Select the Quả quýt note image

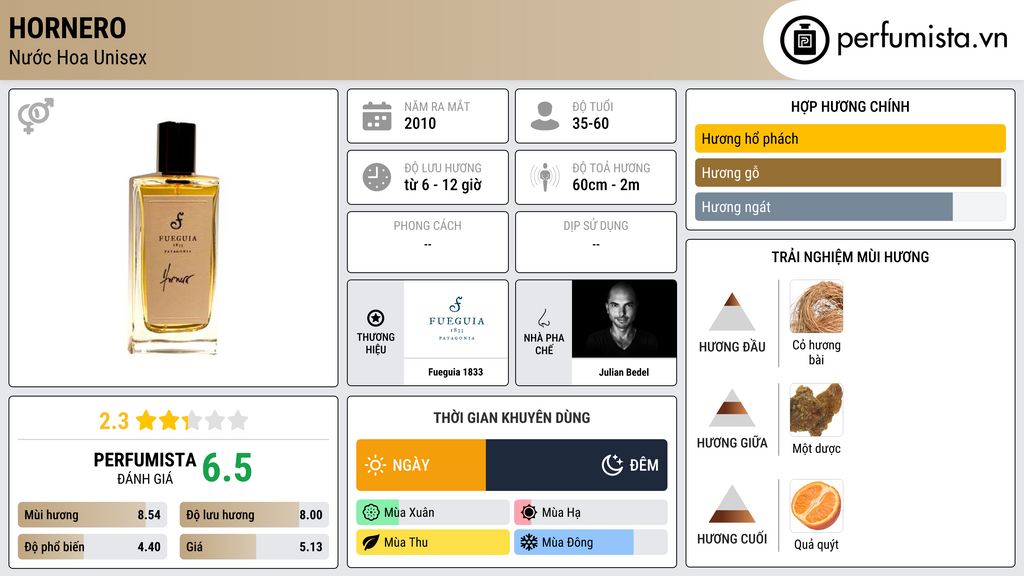816,506
